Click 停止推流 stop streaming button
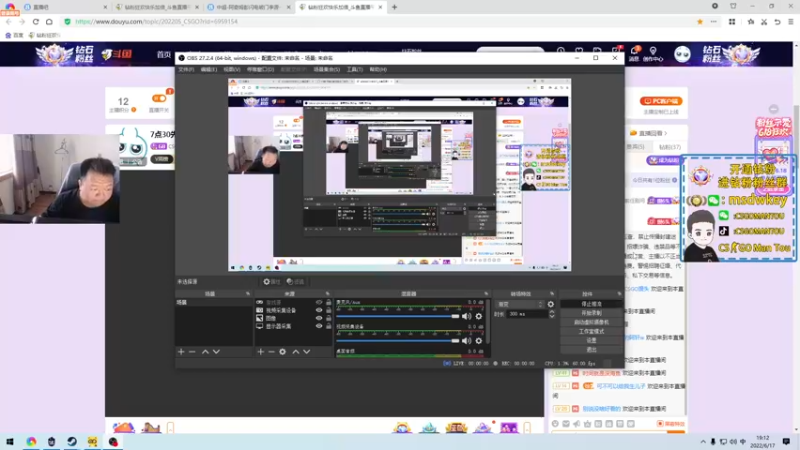The width and height of the screenshot is (800, 450). (591, 304)
